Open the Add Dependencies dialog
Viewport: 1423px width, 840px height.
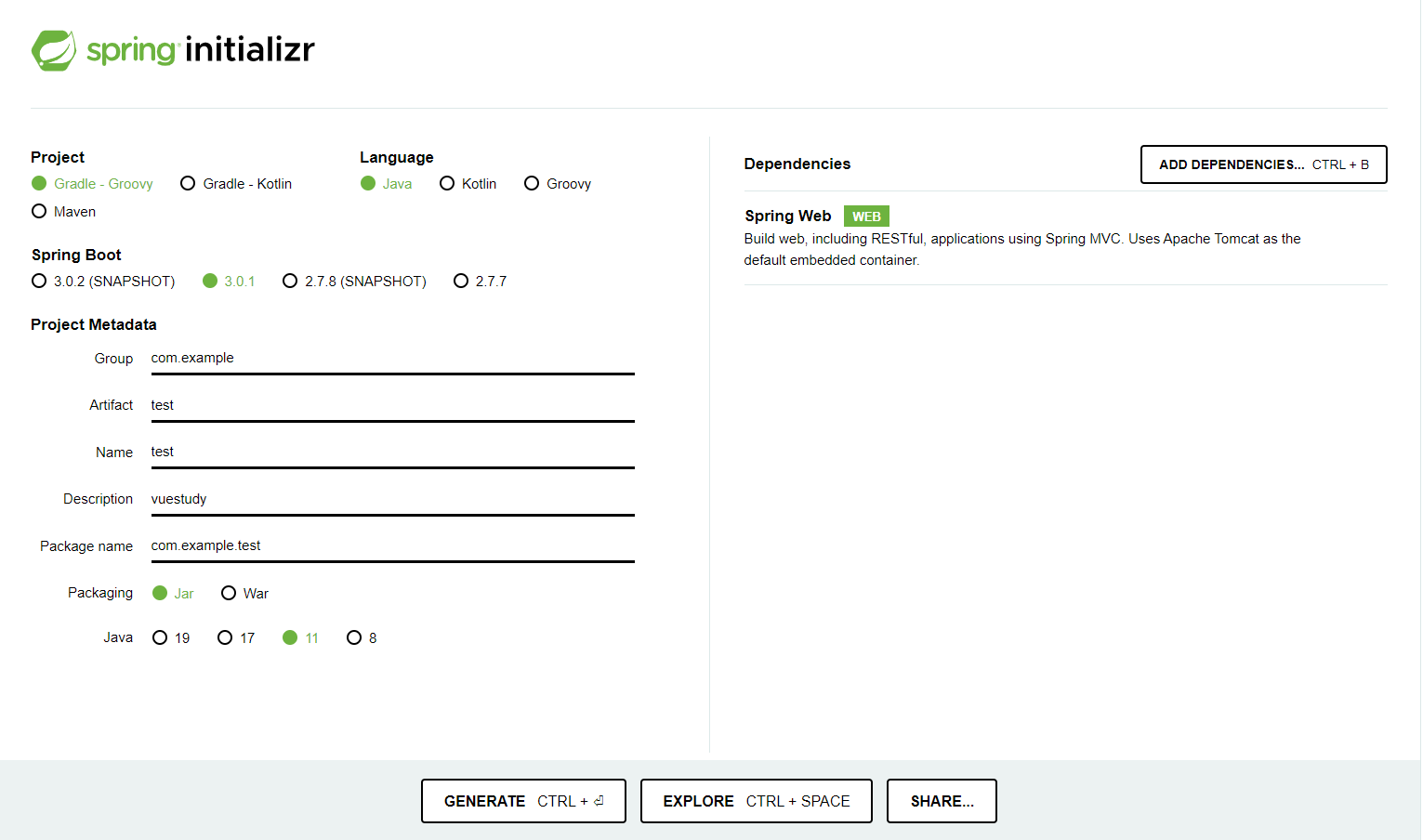point(1263,164)
